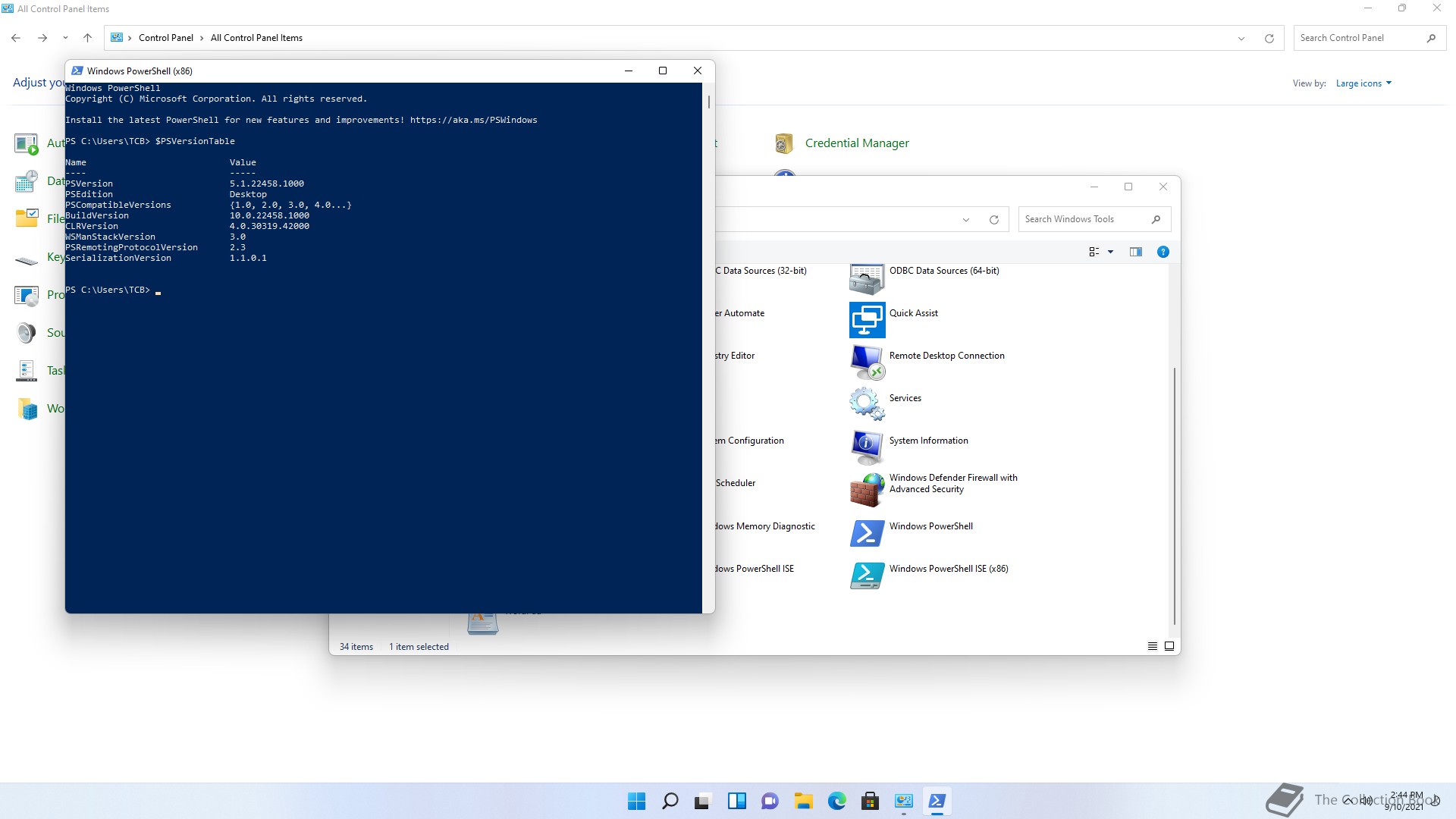Click the Control Panel breadcrumb

[165, 38]
